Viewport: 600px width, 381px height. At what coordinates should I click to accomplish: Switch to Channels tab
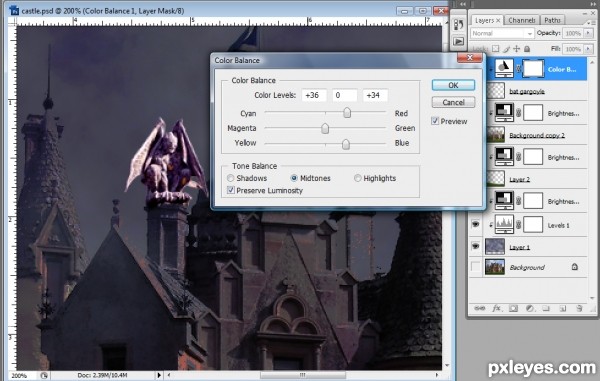522,20
